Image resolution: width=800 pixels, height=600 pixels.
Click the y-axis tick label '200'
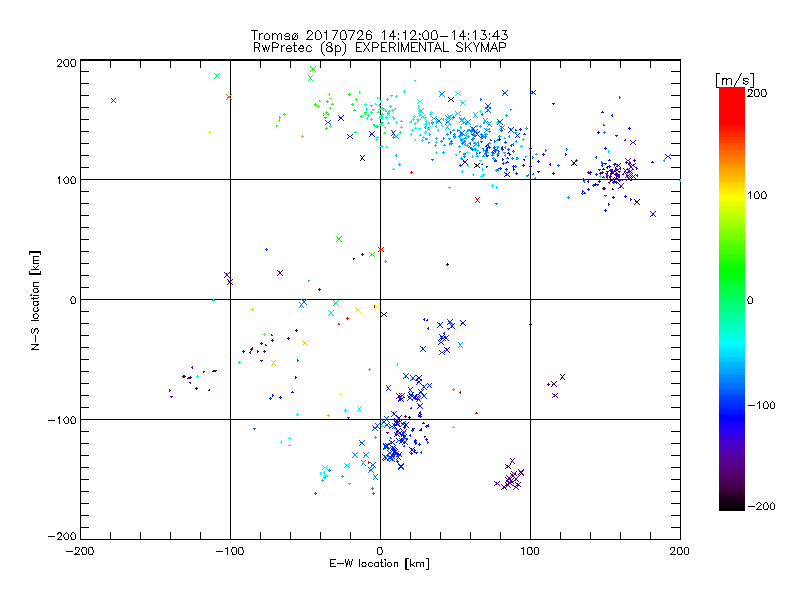pos(66,63)
